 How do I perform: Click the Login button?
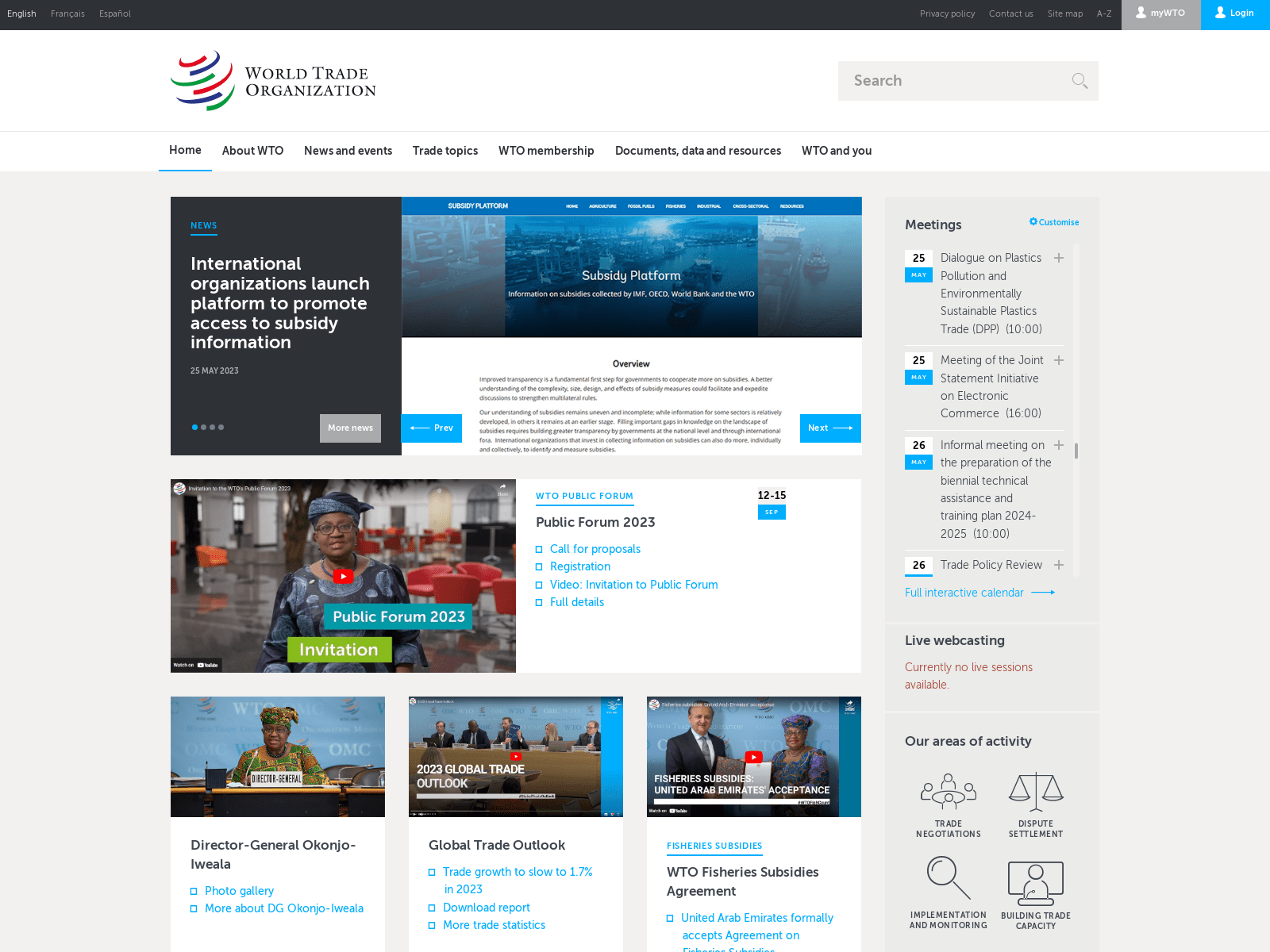click(1235, 13)
